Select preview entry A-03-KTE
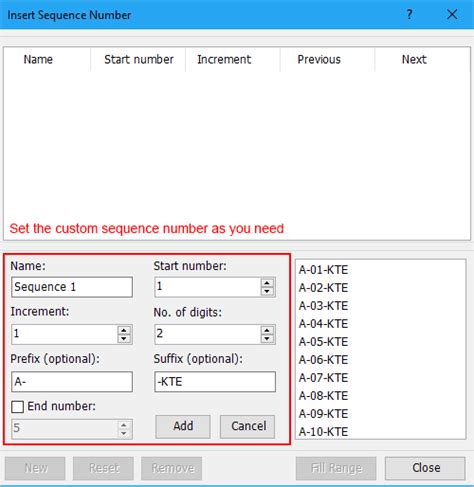 [323, 306]
